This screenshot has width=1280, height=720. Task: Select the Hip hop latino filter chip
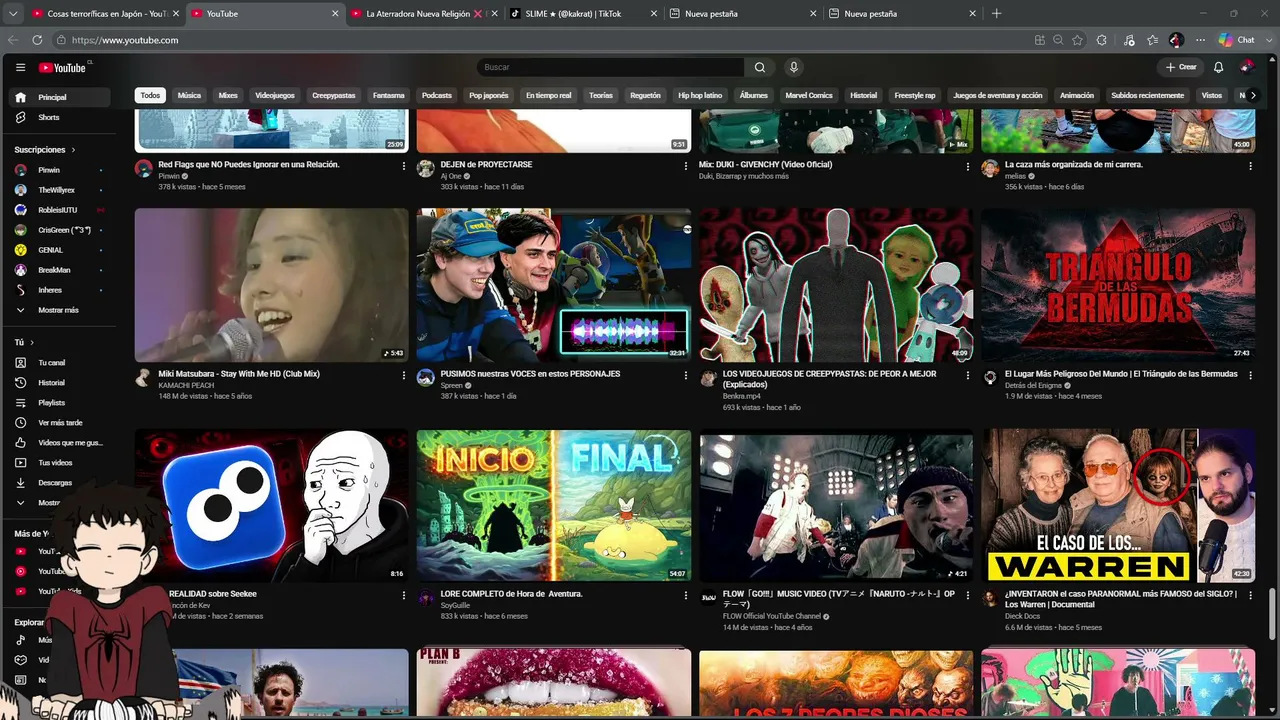pos(700,95)
